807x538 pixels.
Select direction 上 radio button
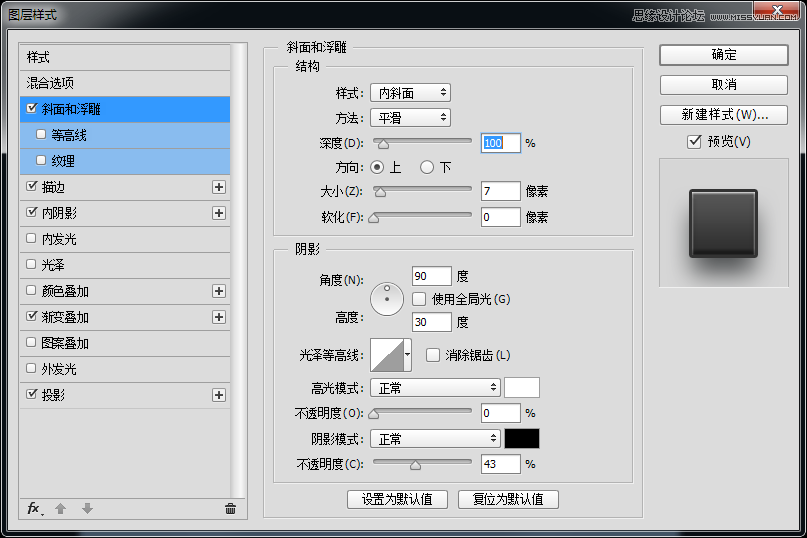tap(377, 167)
